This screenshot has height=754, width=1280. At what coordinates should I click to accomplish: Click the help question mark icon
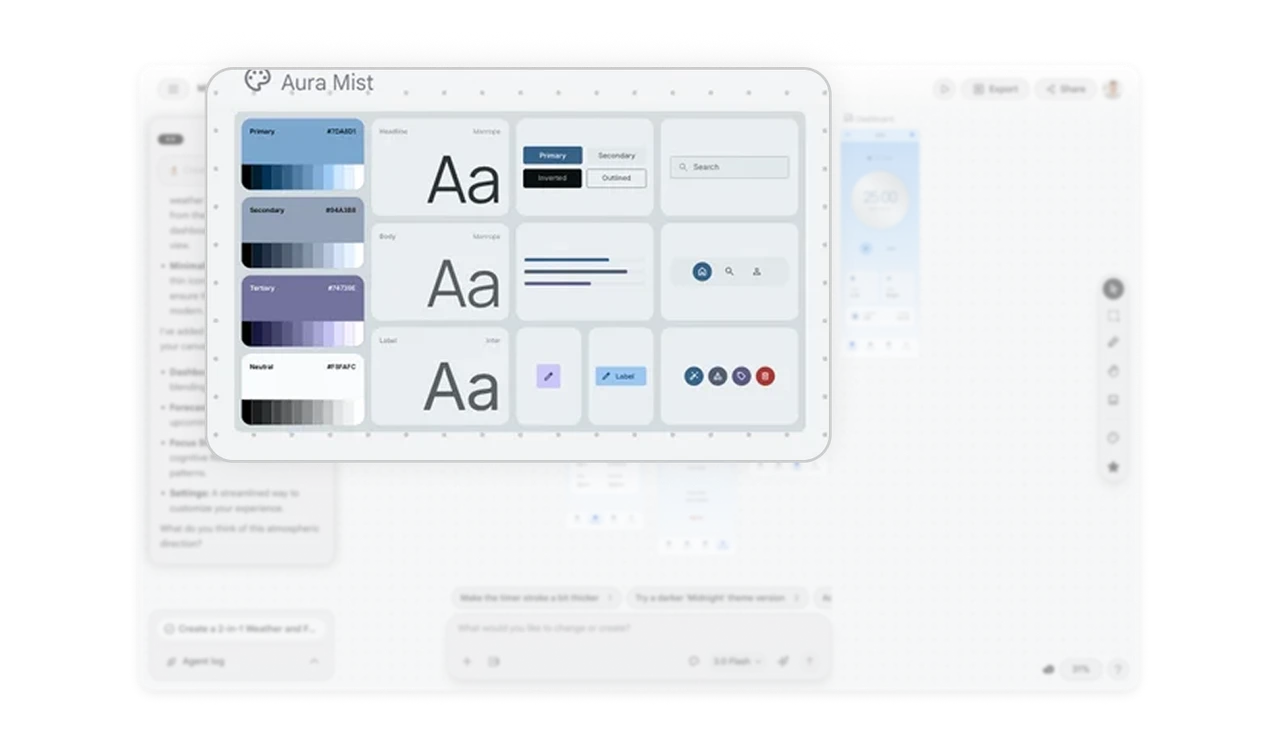pos(1118,669)
